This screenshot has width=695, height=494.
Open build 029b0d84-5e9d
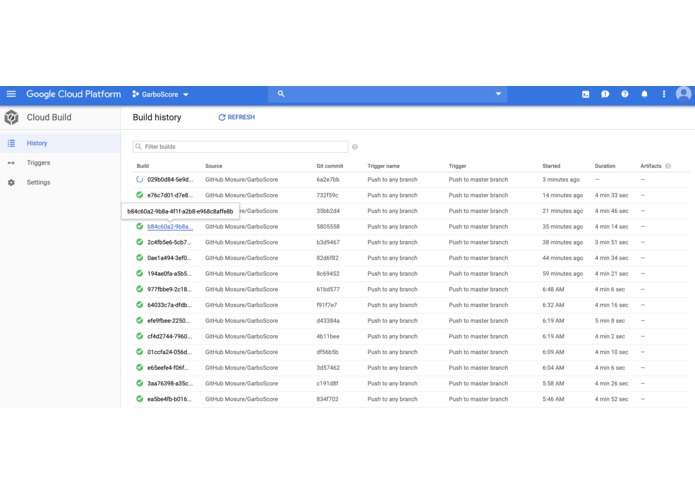(170, 179)
